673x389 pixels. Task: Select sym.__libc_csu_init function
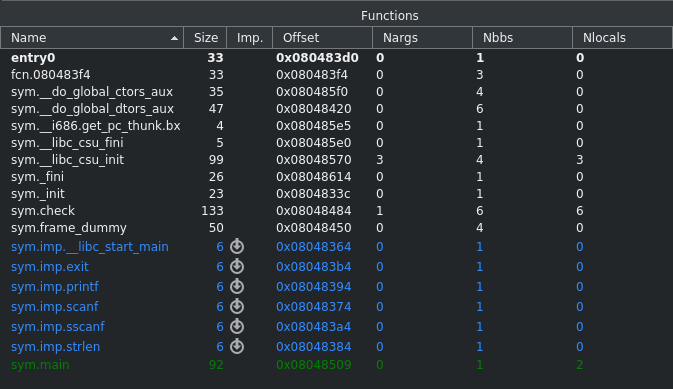pyautogui.click(x=67, y=160)
